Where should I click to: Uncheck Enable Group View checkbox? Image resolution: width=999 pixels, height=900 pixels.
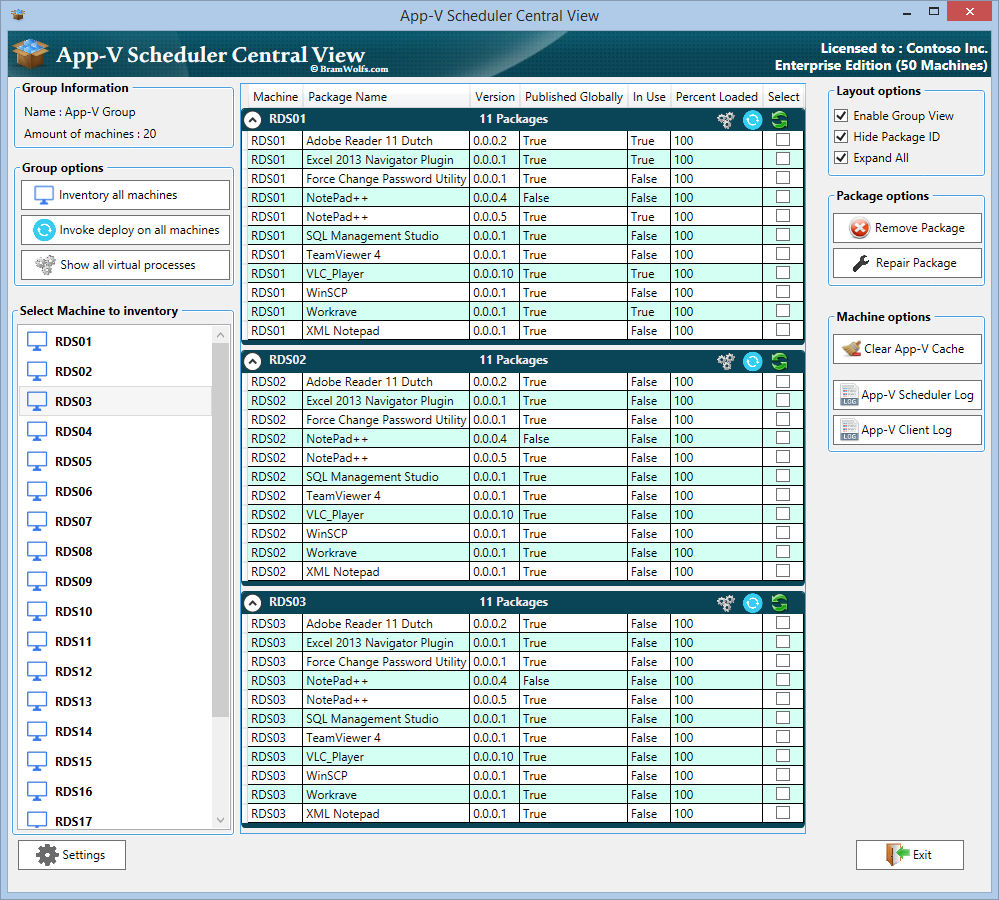coord(841,116)
